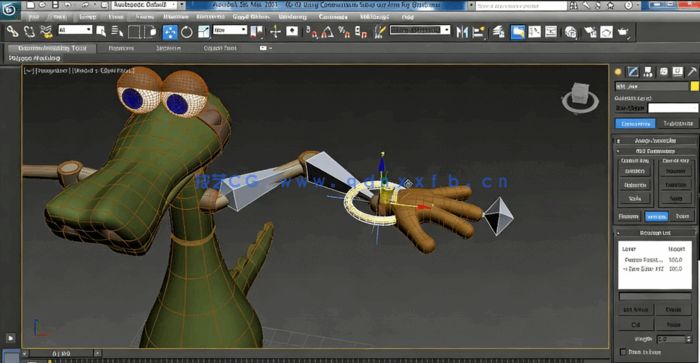Screen dimensions: 700x363
Task: Switch to the Create command panel
Action: [618, 71]
